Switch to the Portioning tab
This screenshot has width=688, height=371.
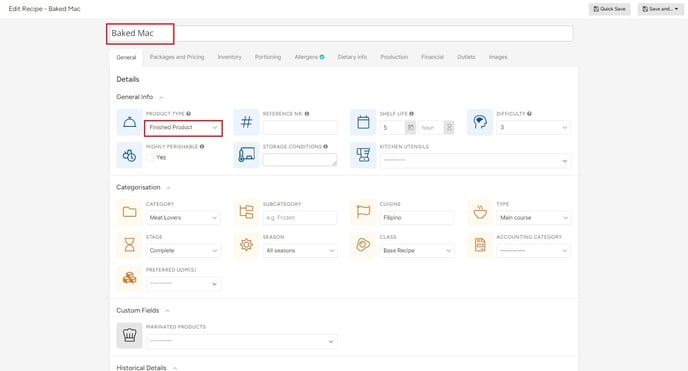point(268,57)
